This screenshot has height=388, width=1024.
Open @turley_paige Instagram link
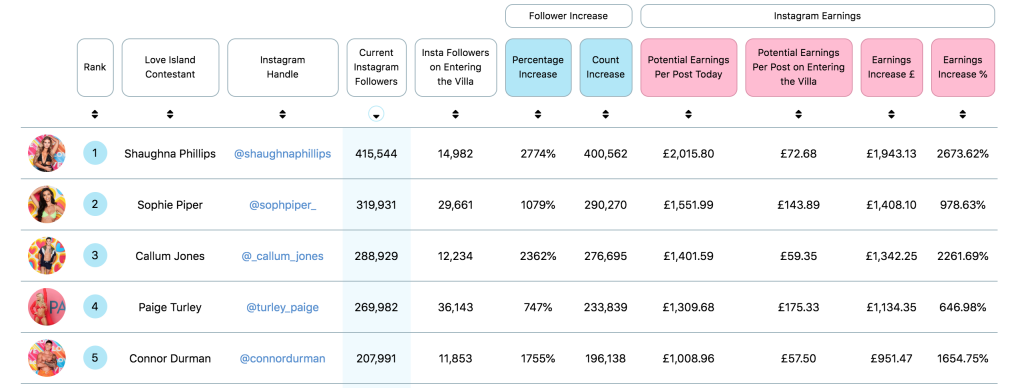click(282, 307)
